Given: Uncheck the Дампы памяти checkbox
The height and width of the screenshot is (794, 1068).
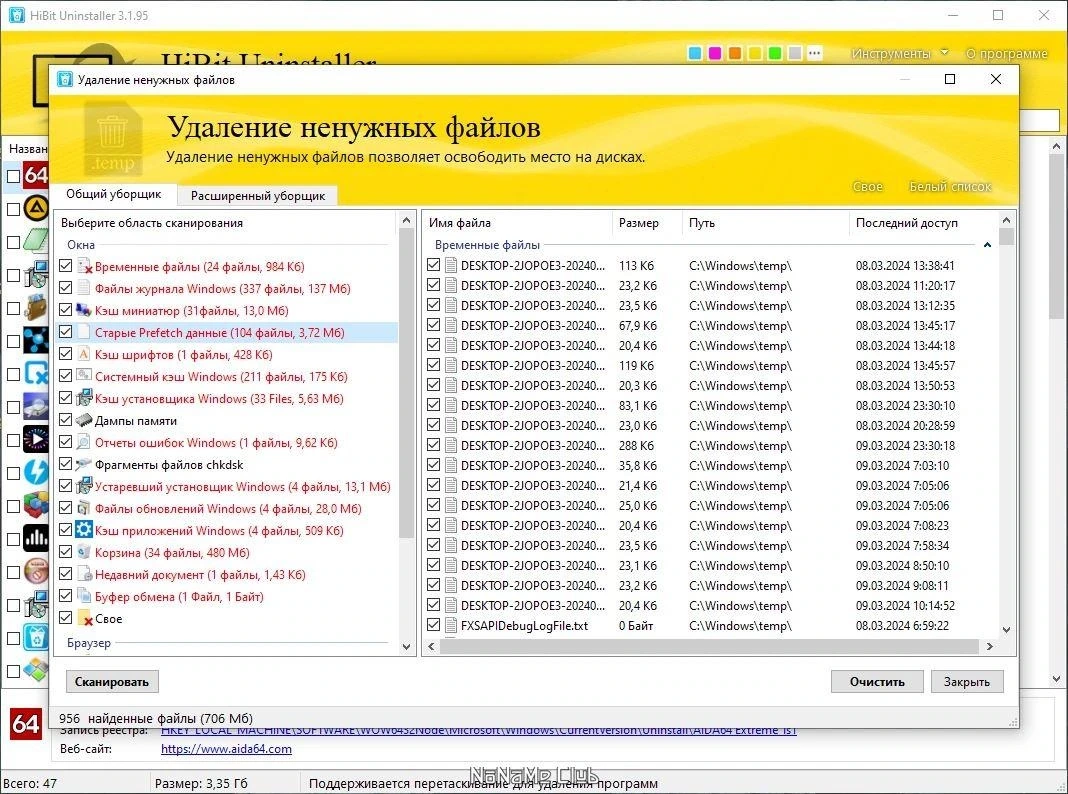Looking at the screenshot, I should coord(65,420).
